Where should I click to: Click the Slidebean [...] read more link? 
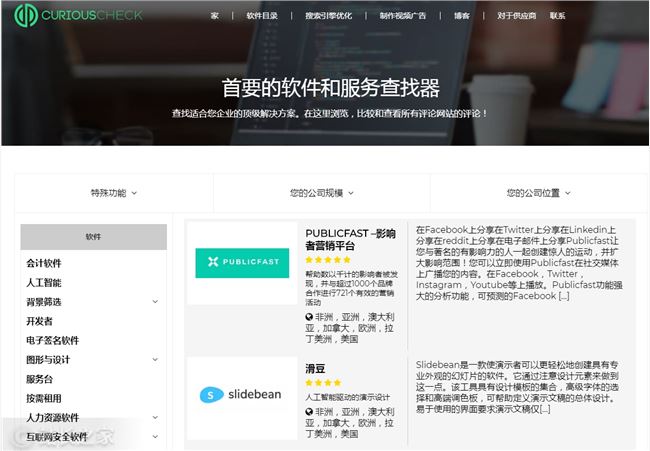pyautogui.click(x=545, y=409)
